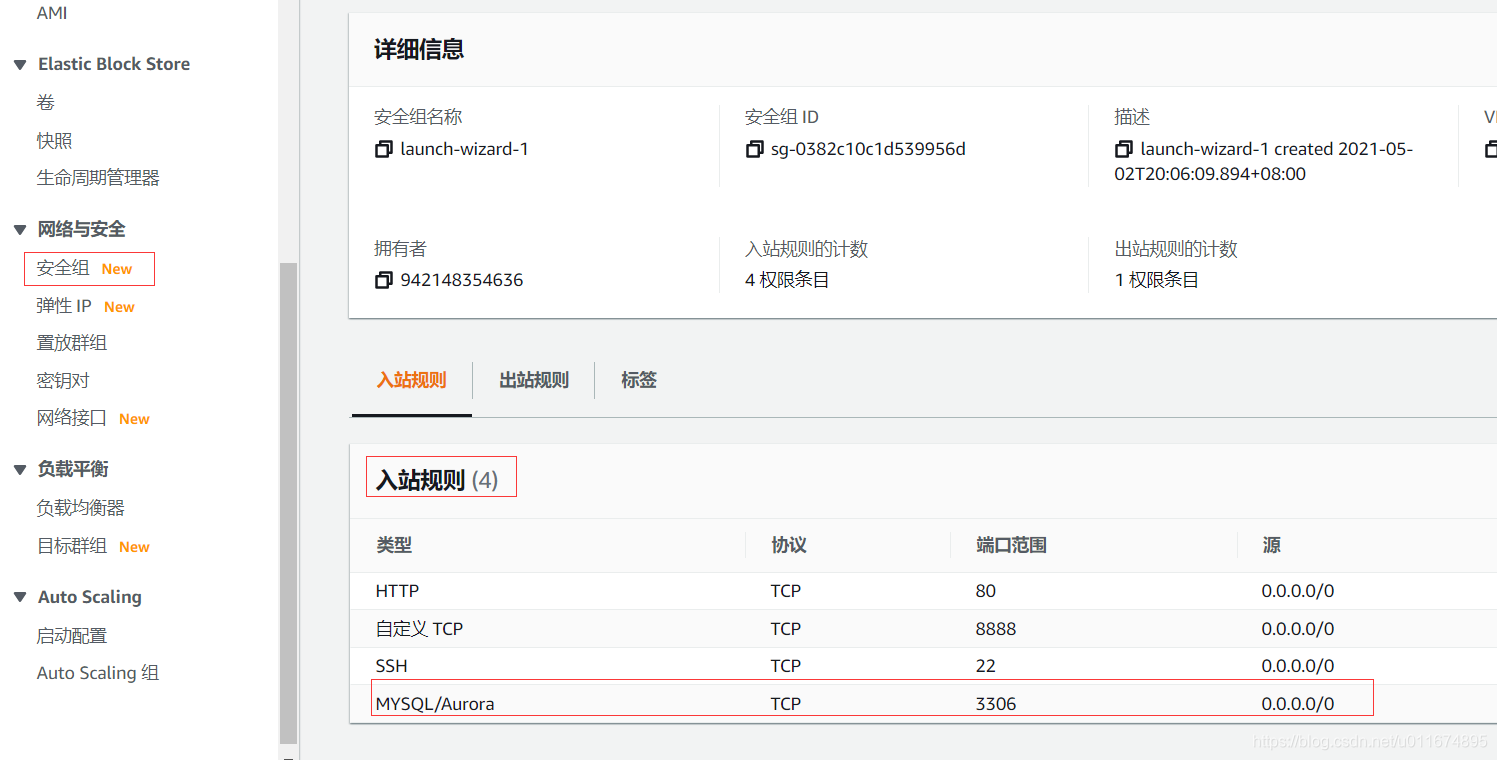Navigate to 负载均衡器
The image size is (1497, 760).
click(x=80, y=508)
